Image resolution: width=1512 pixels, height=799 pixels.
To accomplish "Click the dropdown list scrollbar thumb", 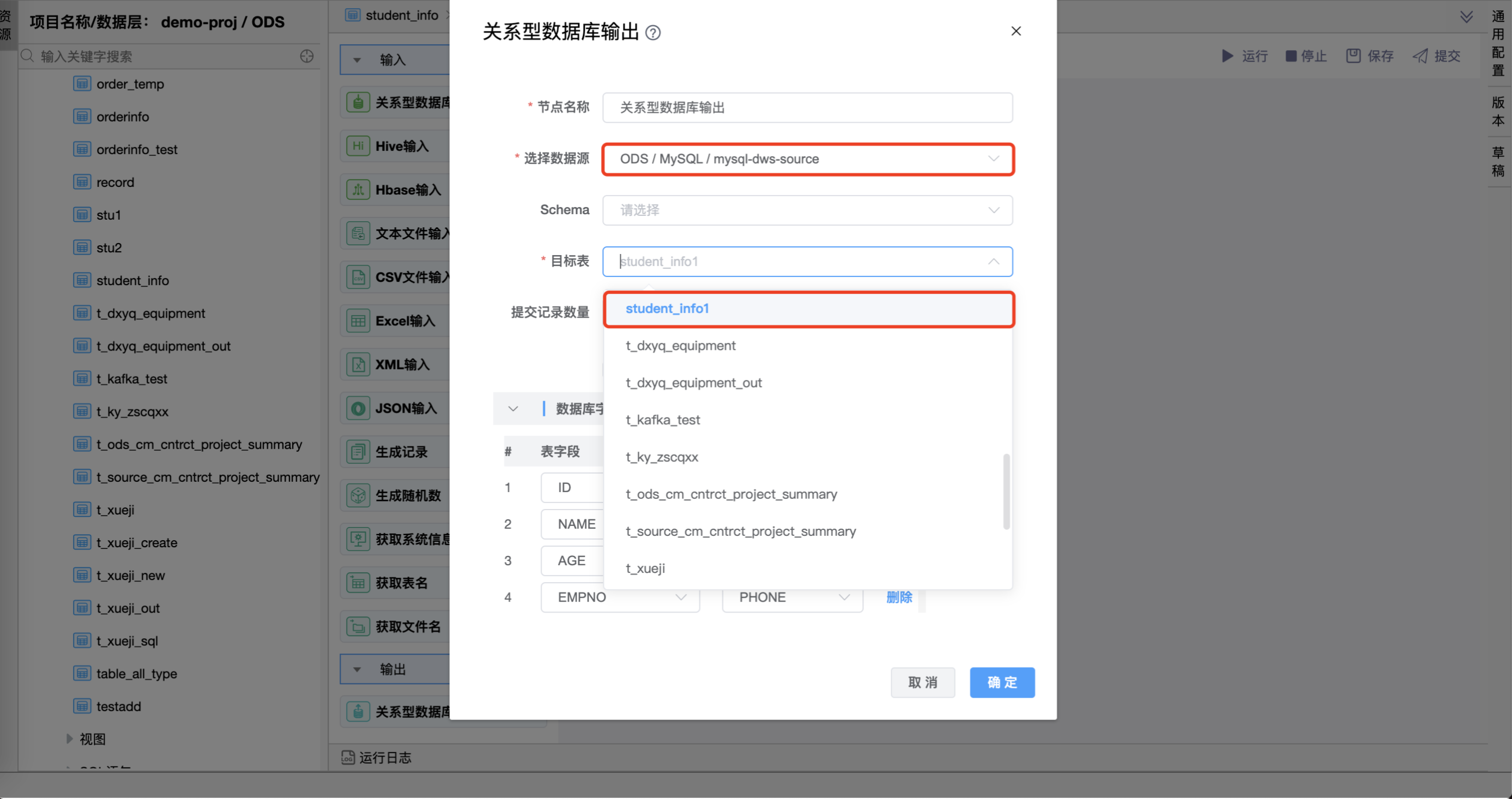I will (x=1006, y=492).
